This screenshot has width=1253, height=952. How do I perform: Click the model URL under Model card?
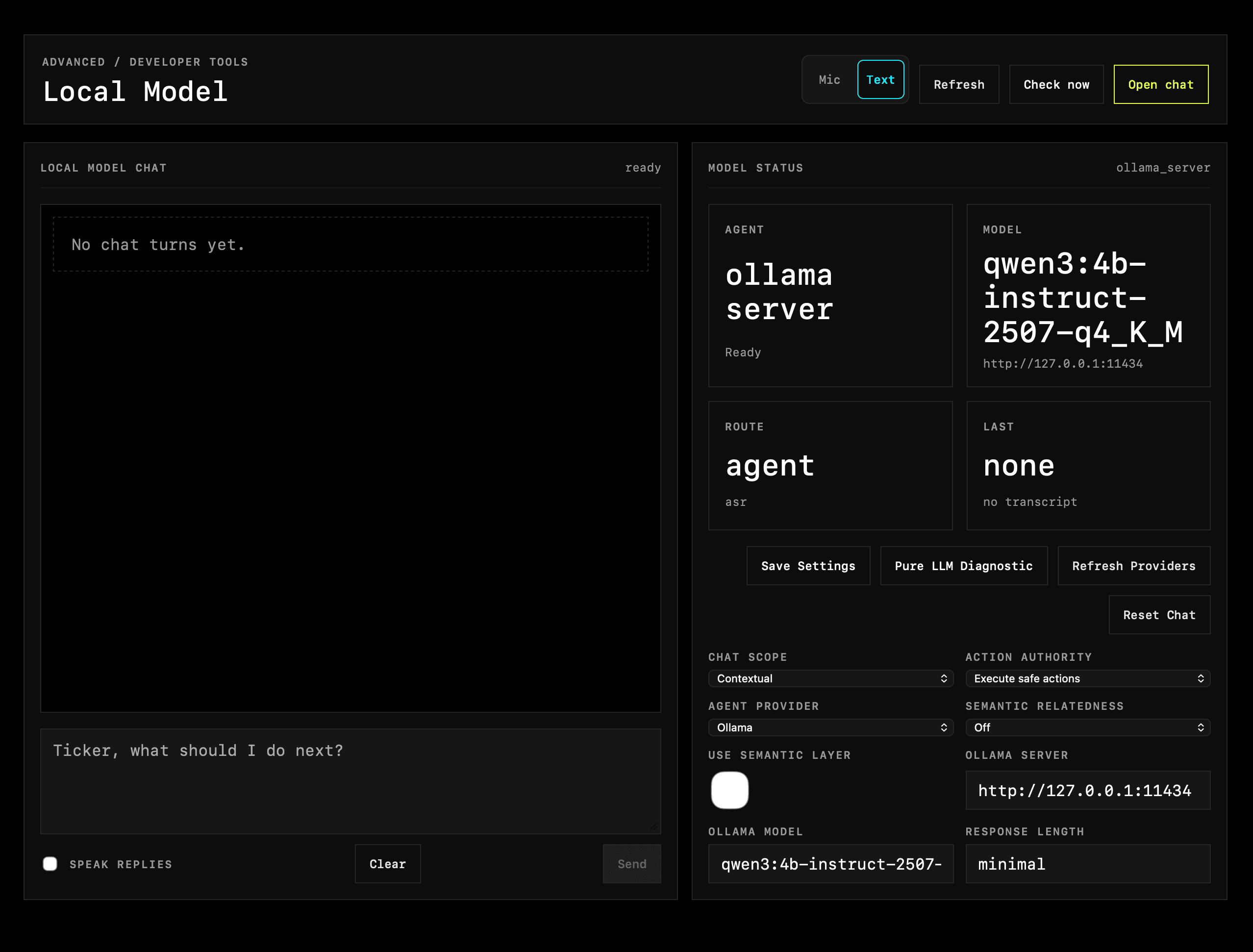tap(1063, 364)
